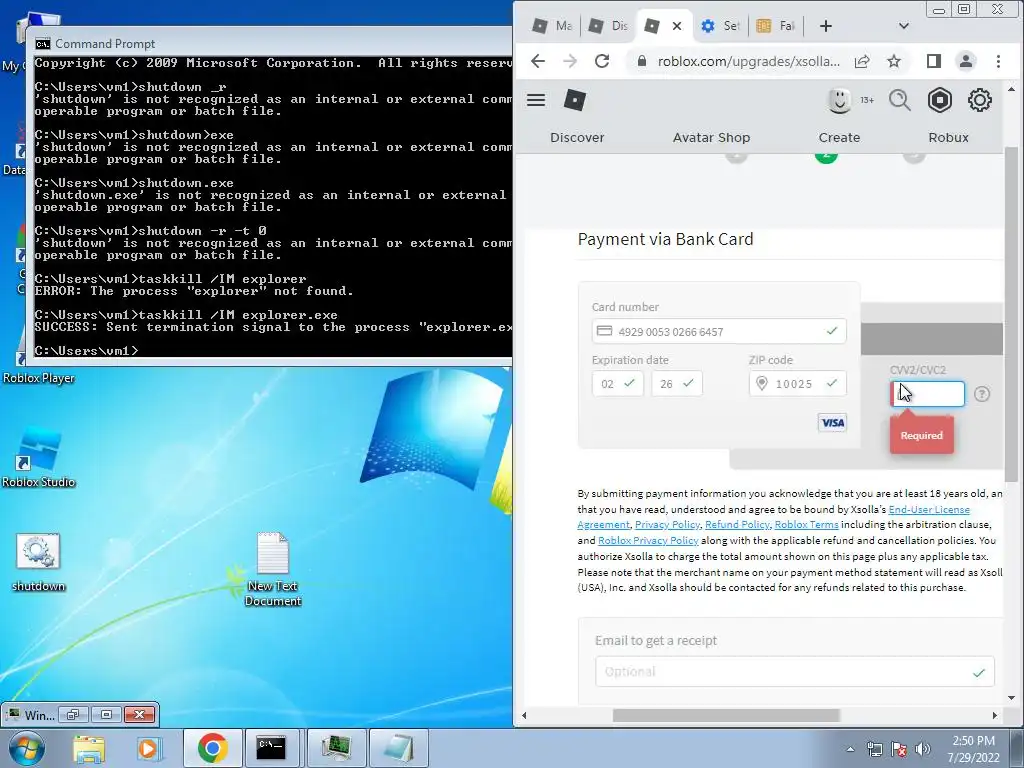Switch to the first 'Ma' tab
Viewport: 1024px width, 768px height.
[x=552, y=25]
